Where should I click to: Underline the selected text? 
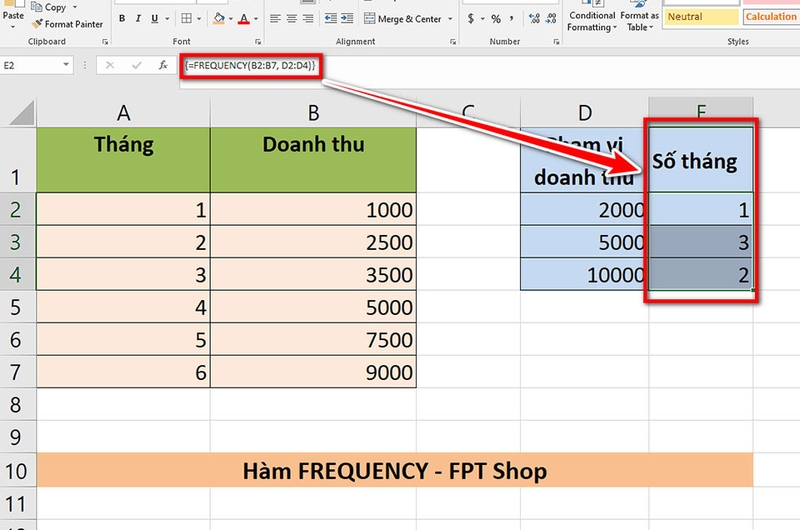155,19
